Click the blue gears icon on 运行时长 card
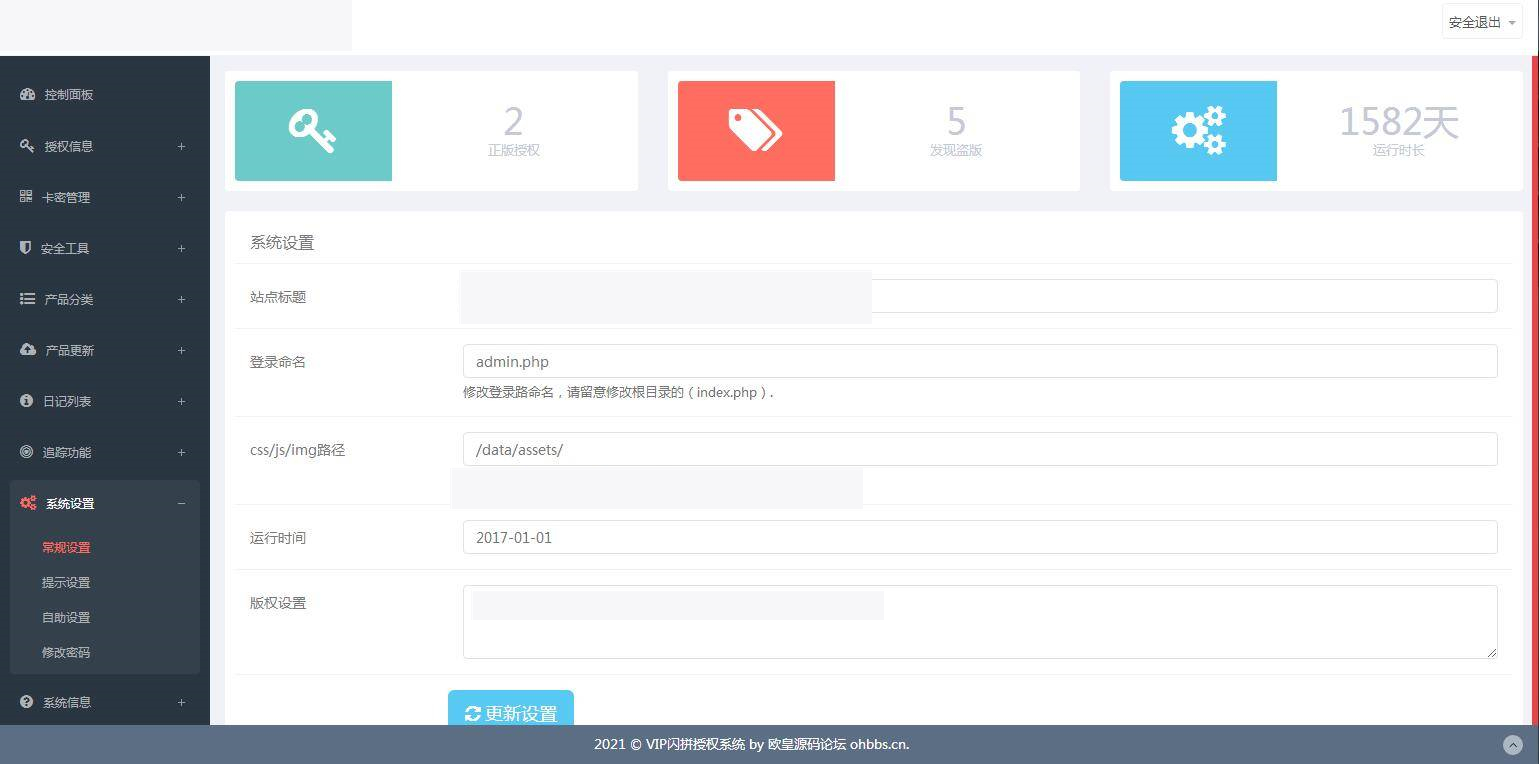 (x=1198, y=130)
